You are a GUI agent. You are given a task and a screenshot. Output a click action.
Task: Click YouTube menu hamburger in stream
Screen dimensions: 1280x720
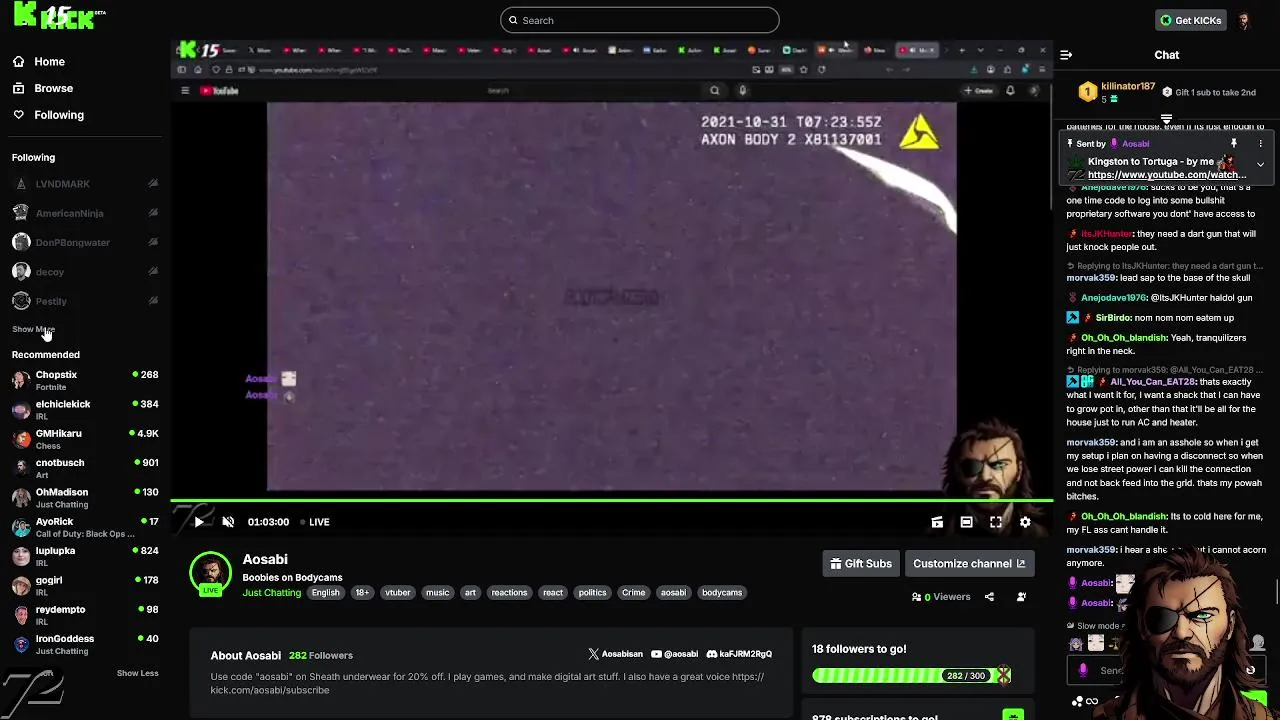click(x=185, y=91)
